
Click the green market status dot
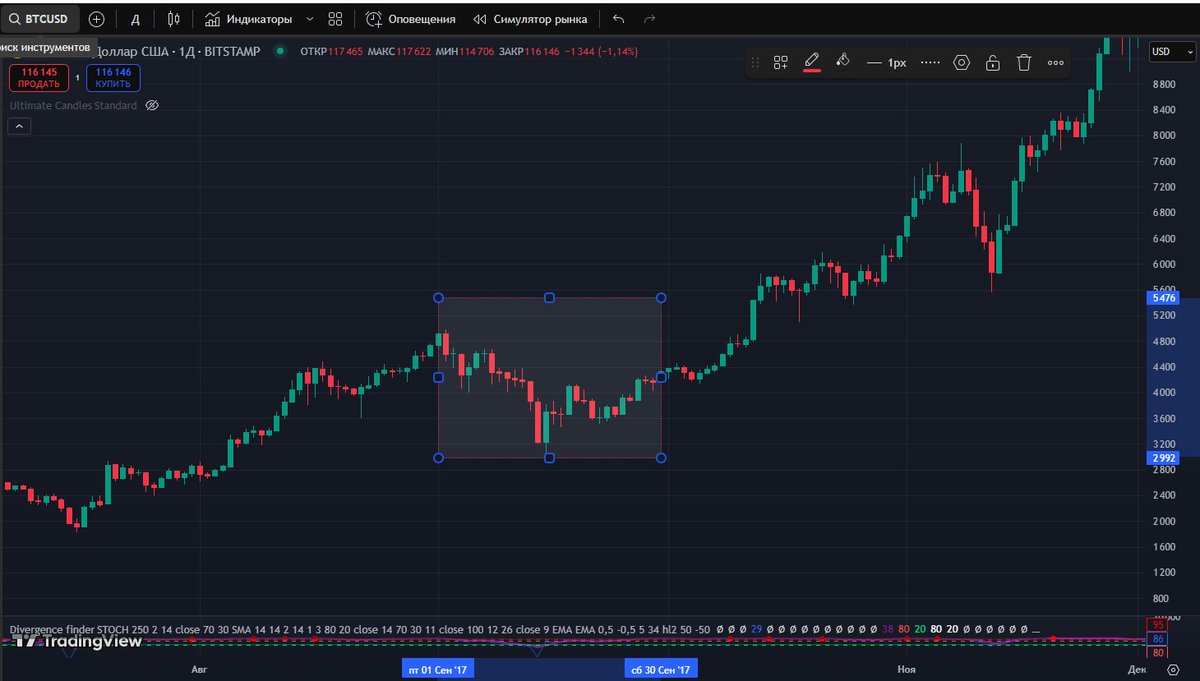[x=280, y=51]
